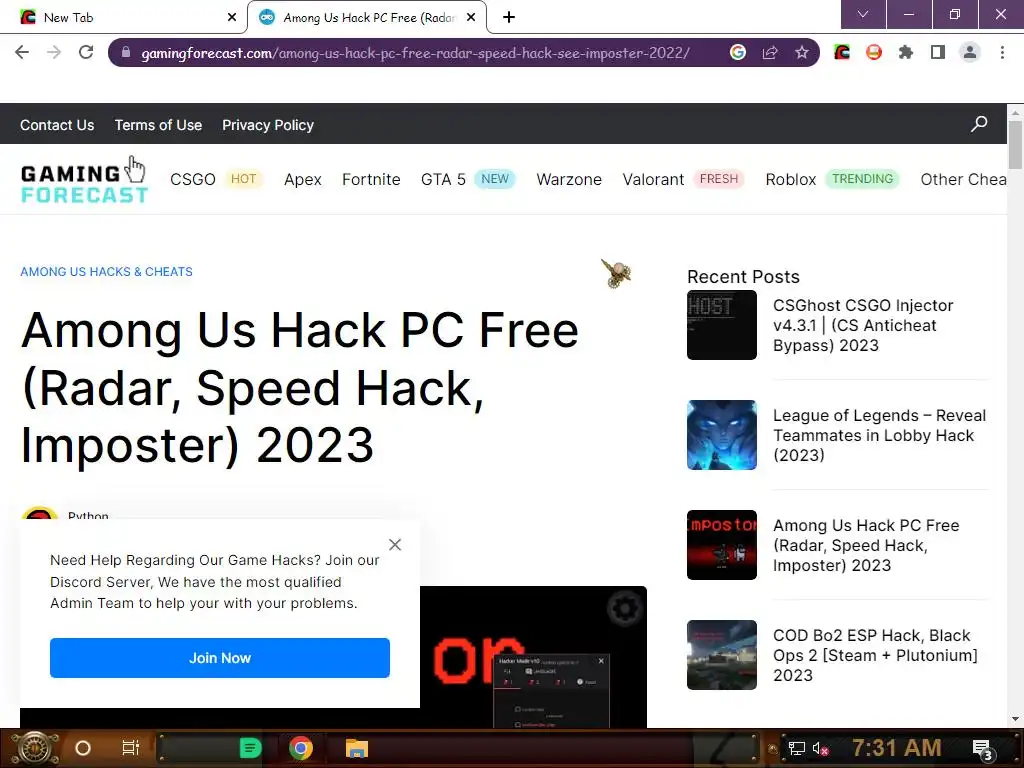Open the Warzone menu item
The image size is (1024, 768).
pos(569,179)
